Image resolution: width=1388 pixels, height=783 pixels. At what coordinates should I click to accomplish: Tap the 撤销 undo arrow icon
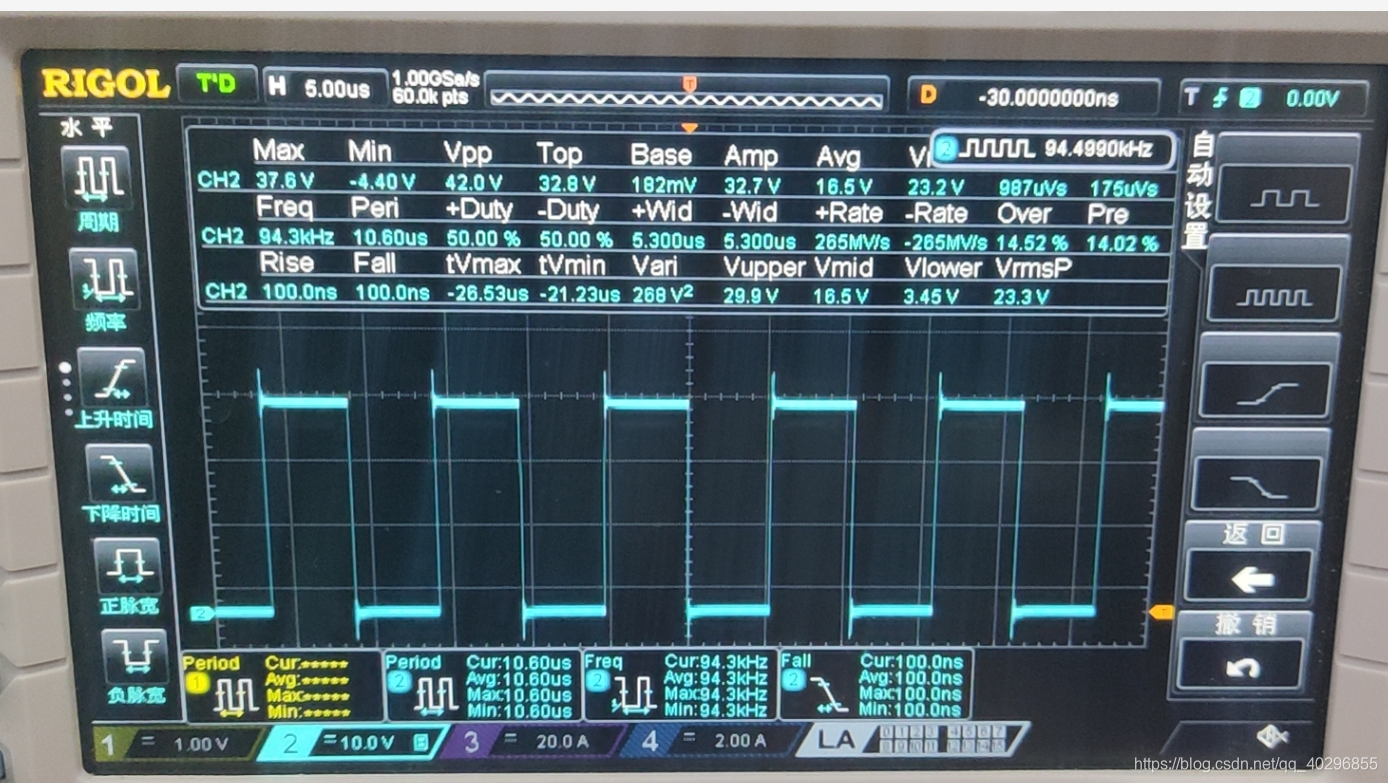coord(1242,664)
